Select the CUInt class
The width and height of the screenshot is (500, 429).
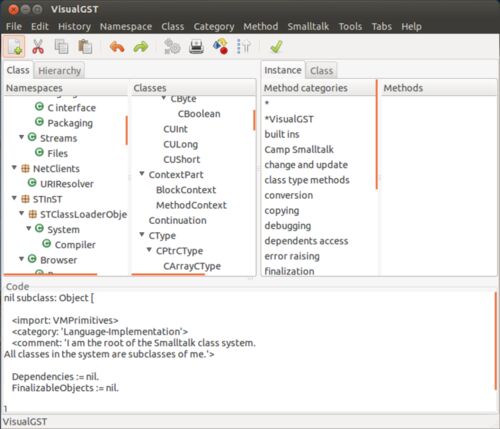[x=175, y=129]
